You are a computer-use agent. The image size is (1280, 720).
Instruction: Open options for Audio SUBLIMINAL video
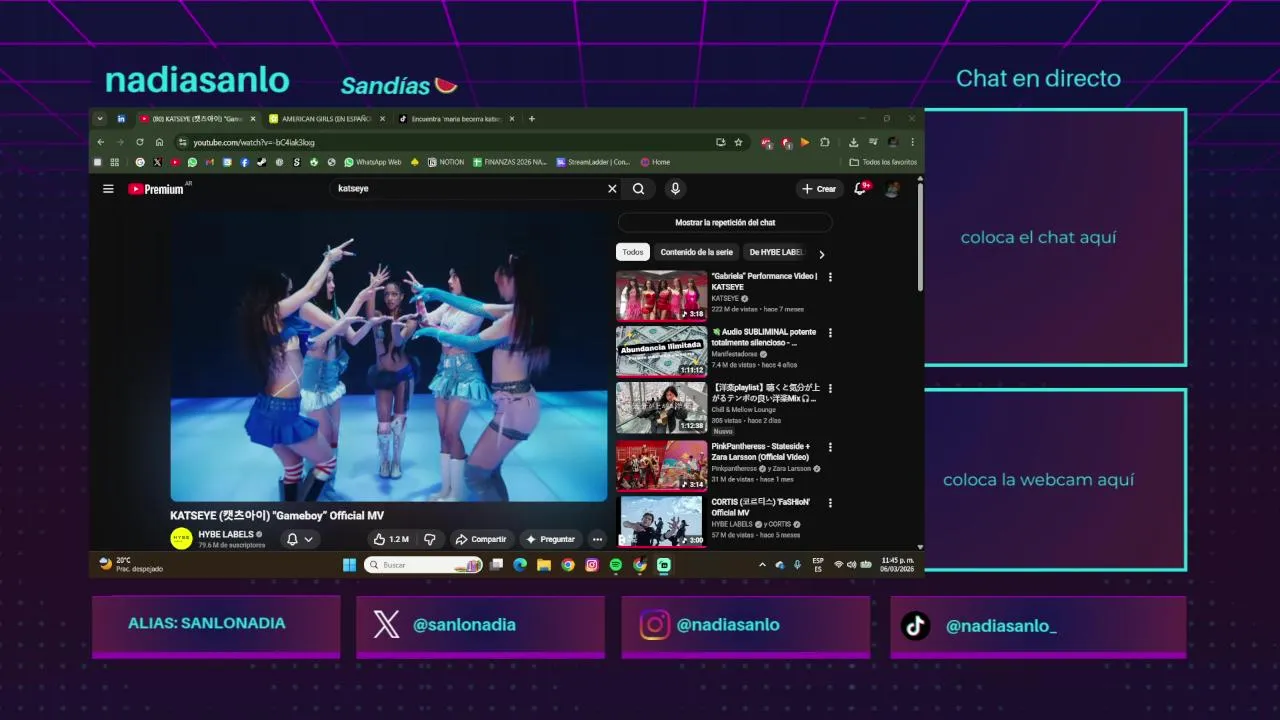pyautogui.click(x=830, y=333)
